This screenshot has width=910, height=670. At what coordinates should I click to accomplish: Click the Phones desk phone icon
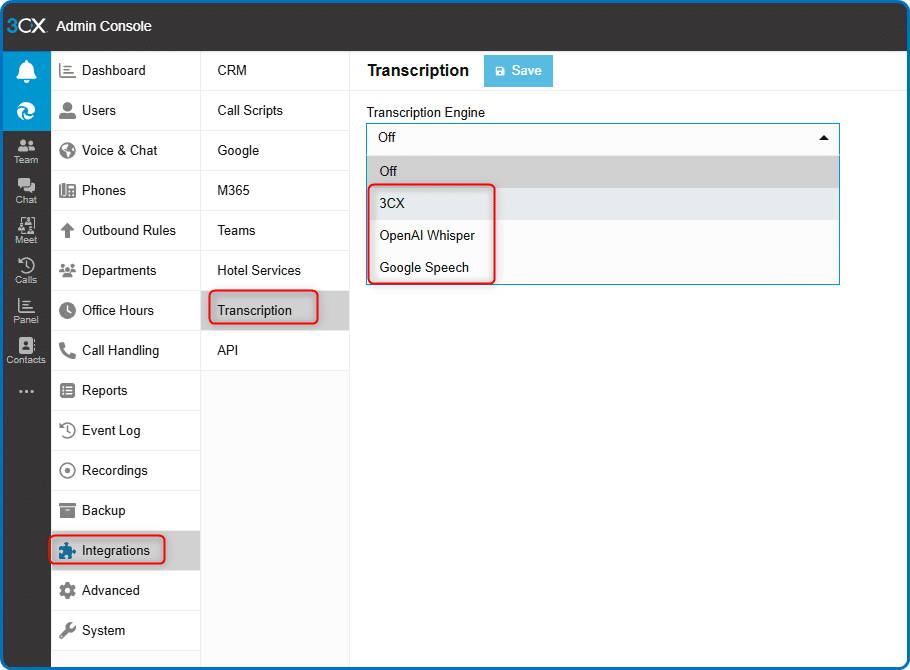point(67,190)
